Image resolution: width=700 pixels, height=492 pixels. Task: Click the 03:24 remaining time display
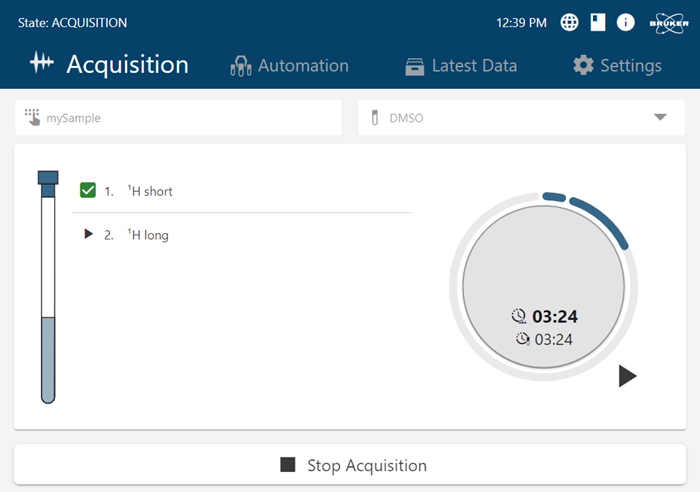(x=545, y=317)
